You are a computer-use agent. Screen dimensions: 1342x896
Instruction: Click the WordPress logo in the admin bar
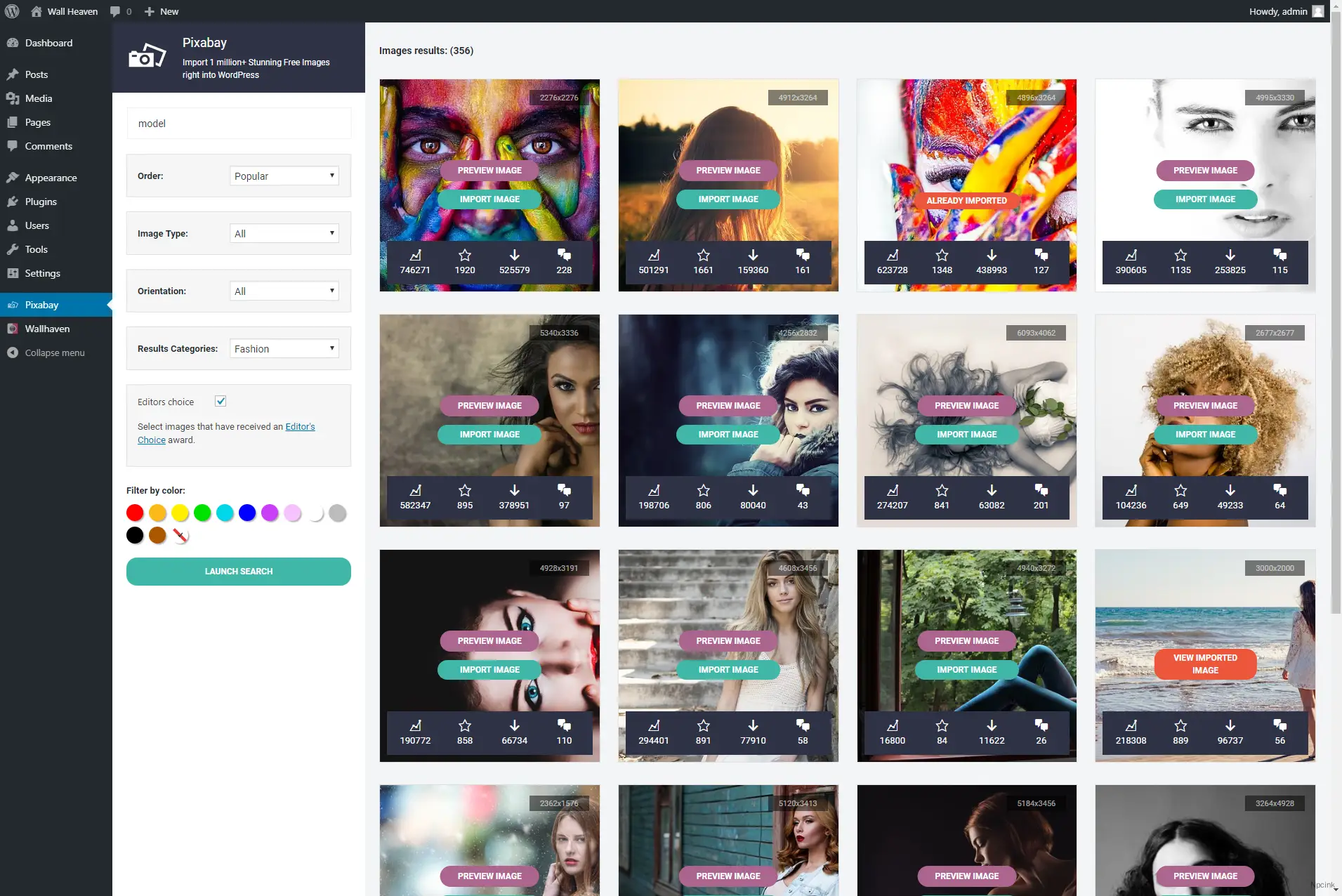point(12,11)
